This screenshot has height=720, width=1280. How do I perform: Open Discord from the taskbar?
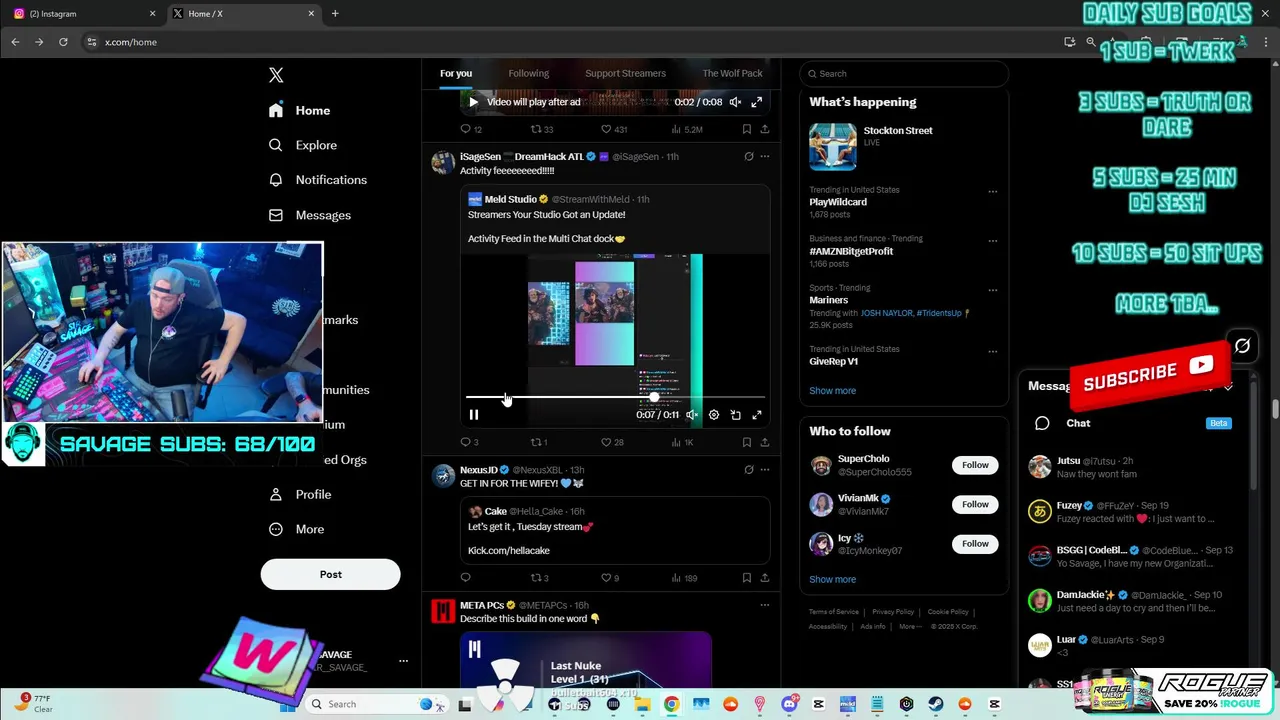tap(789, 704)
